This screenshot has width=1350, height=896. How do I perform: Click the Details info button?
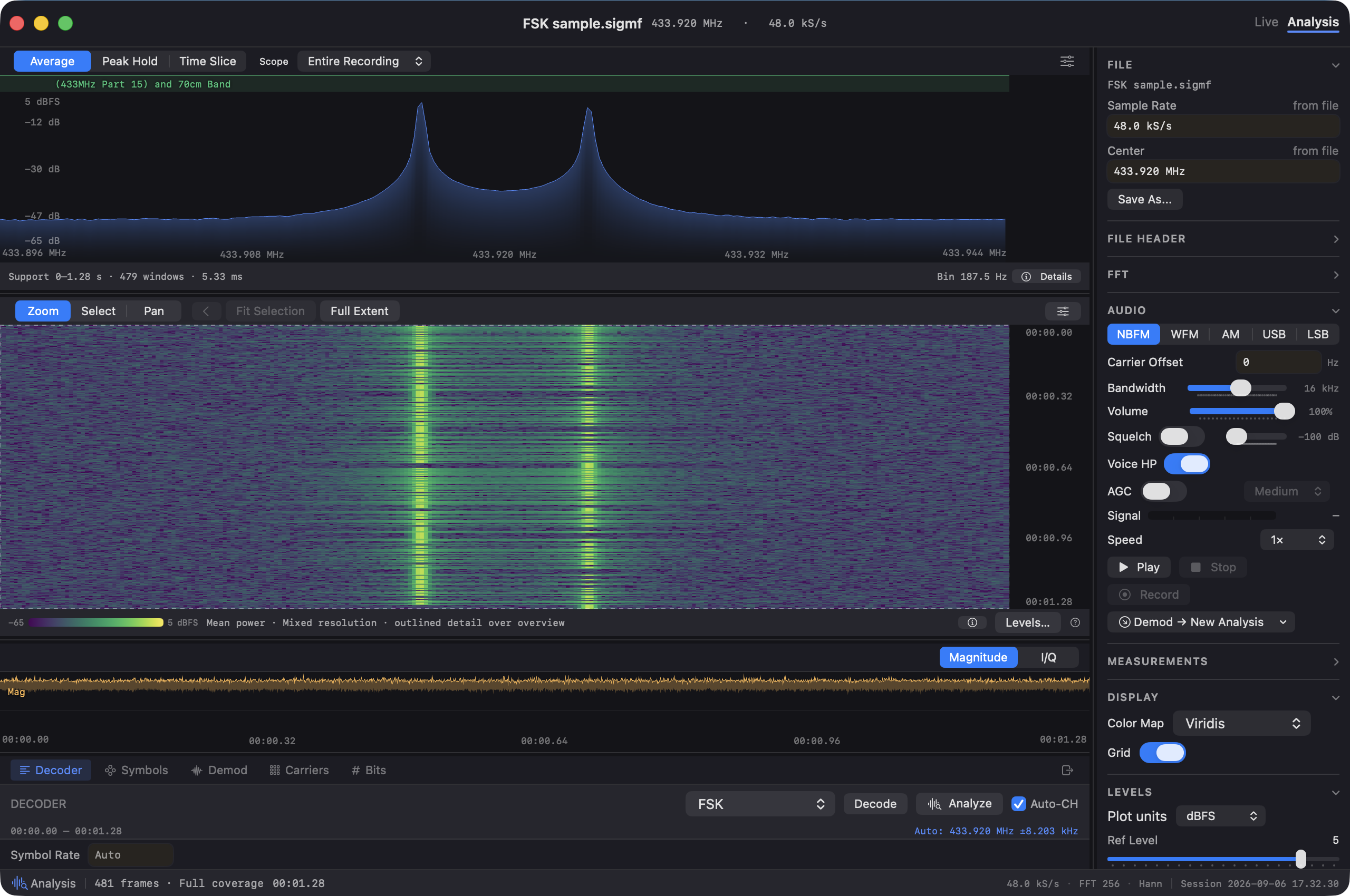coord(1046,277)
